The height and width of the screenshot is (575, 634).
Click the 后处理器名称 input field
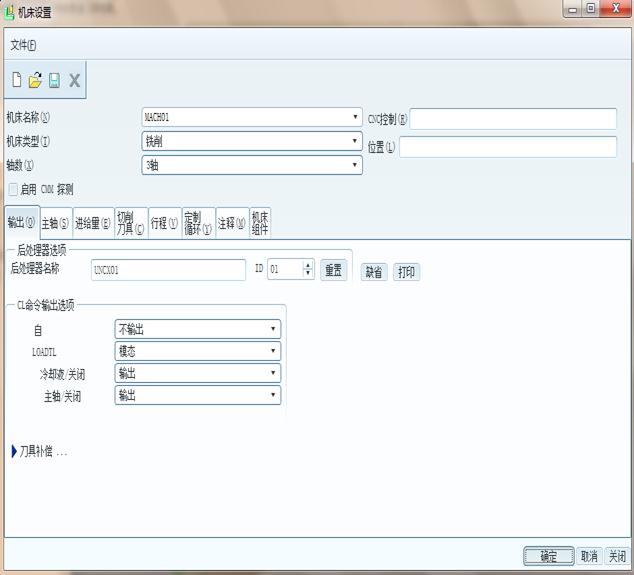167,270
